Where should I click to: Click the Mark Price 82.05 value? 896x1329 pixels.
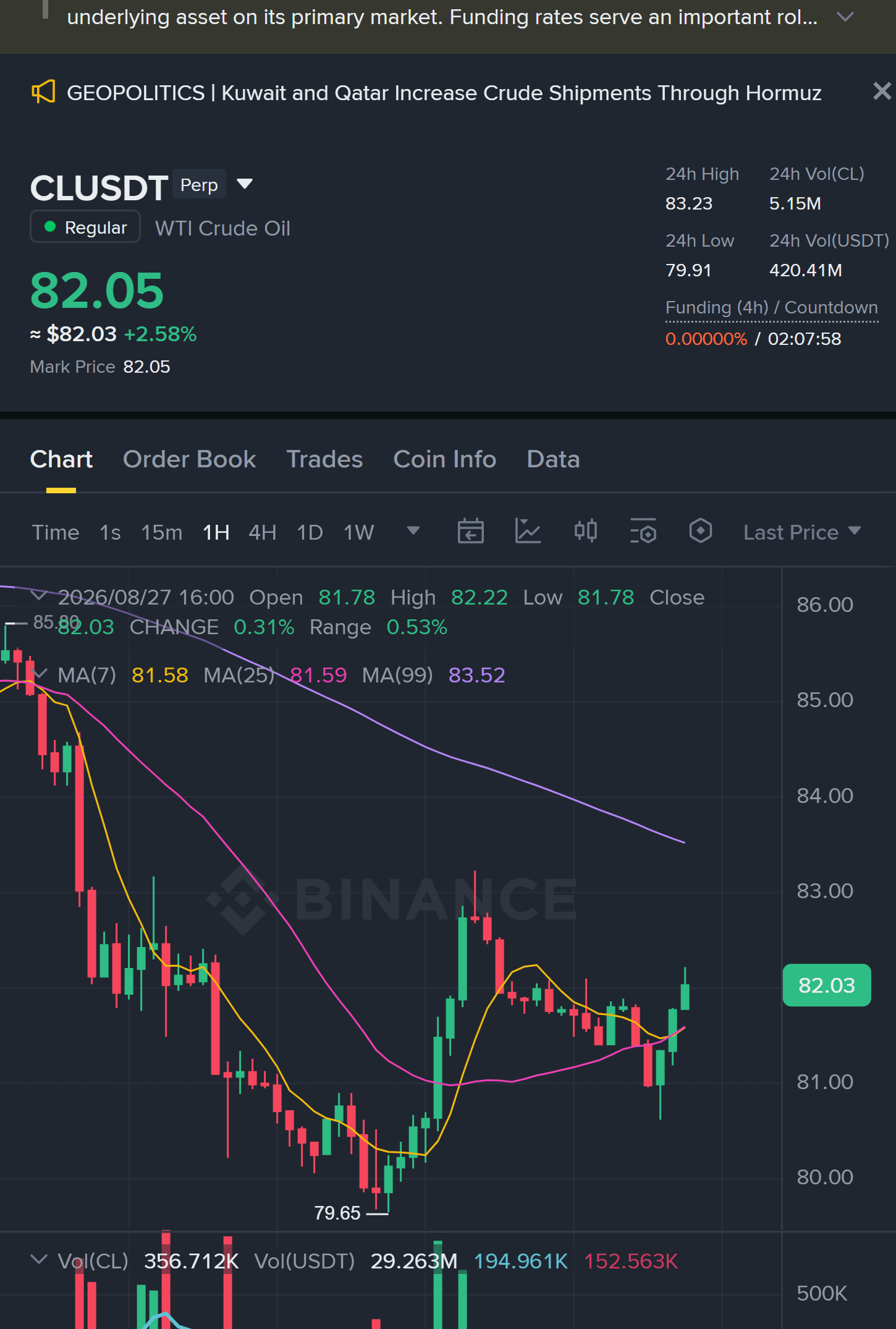pos(146,367)
